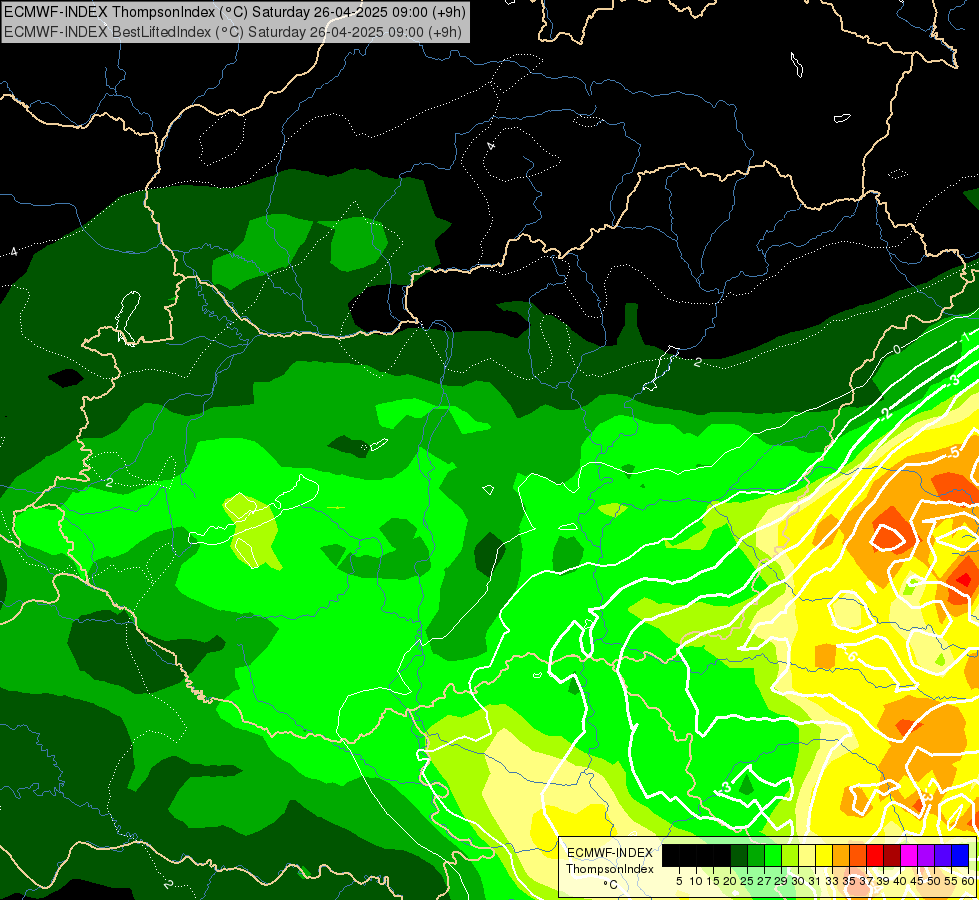Click the orange 33–35 legend swatch
Viewport: 979px width, 900px height.
point(841,855)
